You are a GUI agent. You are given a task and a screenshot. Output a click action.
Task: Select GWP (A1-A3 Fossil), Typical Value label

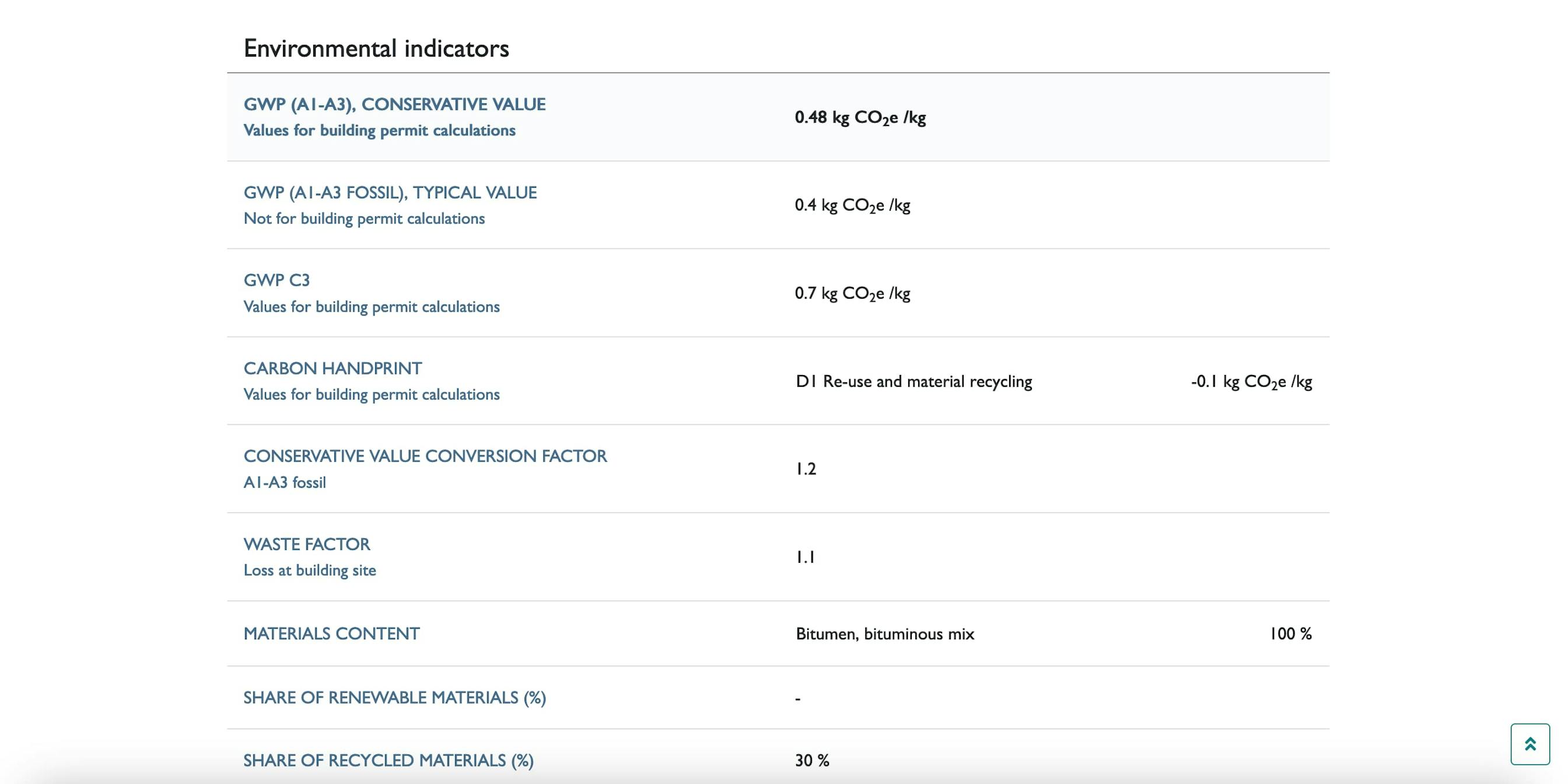(390, 192)
